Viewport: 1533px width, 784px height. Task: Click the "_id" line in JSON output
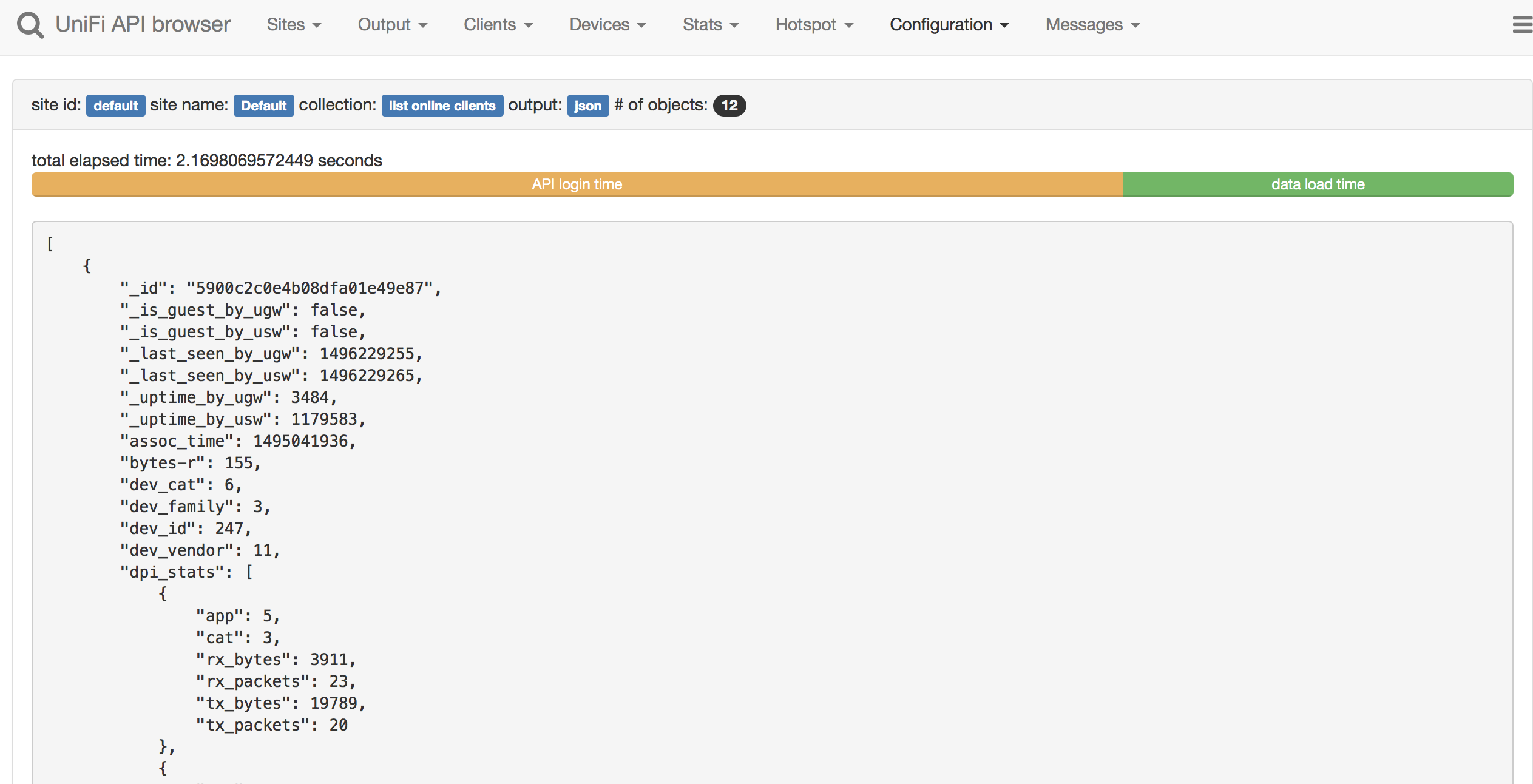[280, 288]
